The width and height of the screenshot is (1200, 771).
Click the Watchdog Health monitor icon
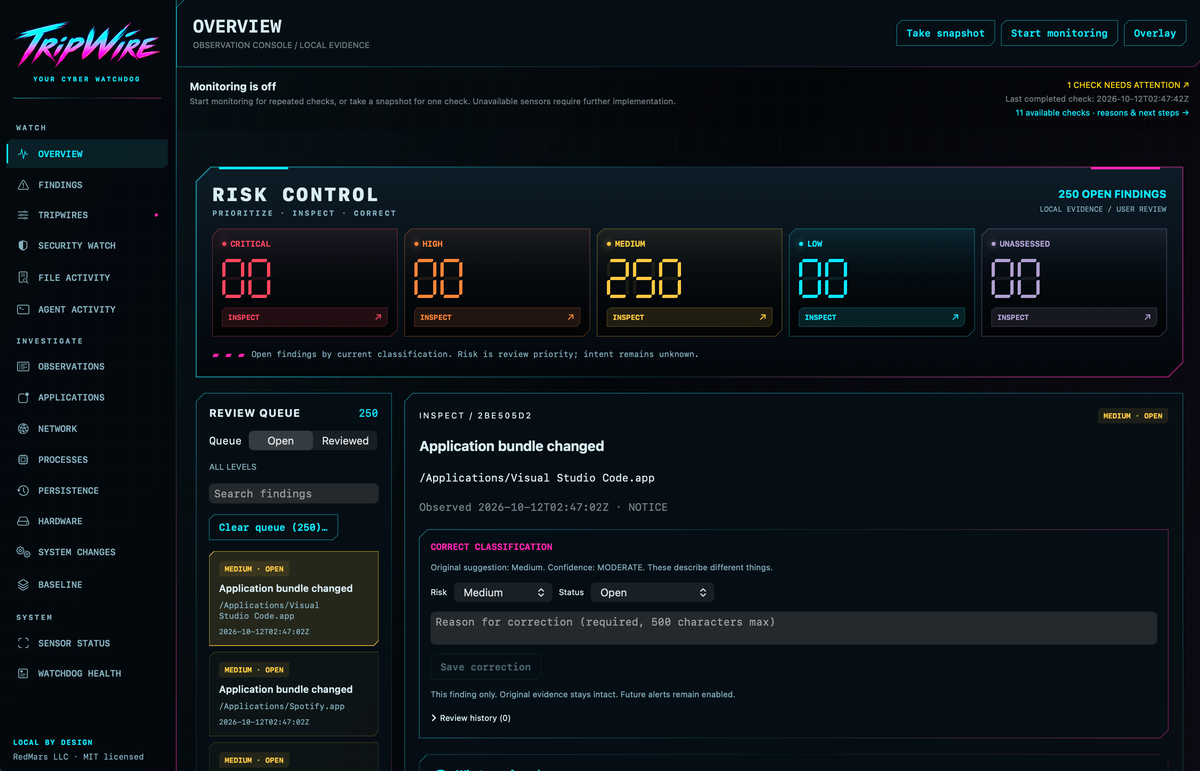[23, 673]
